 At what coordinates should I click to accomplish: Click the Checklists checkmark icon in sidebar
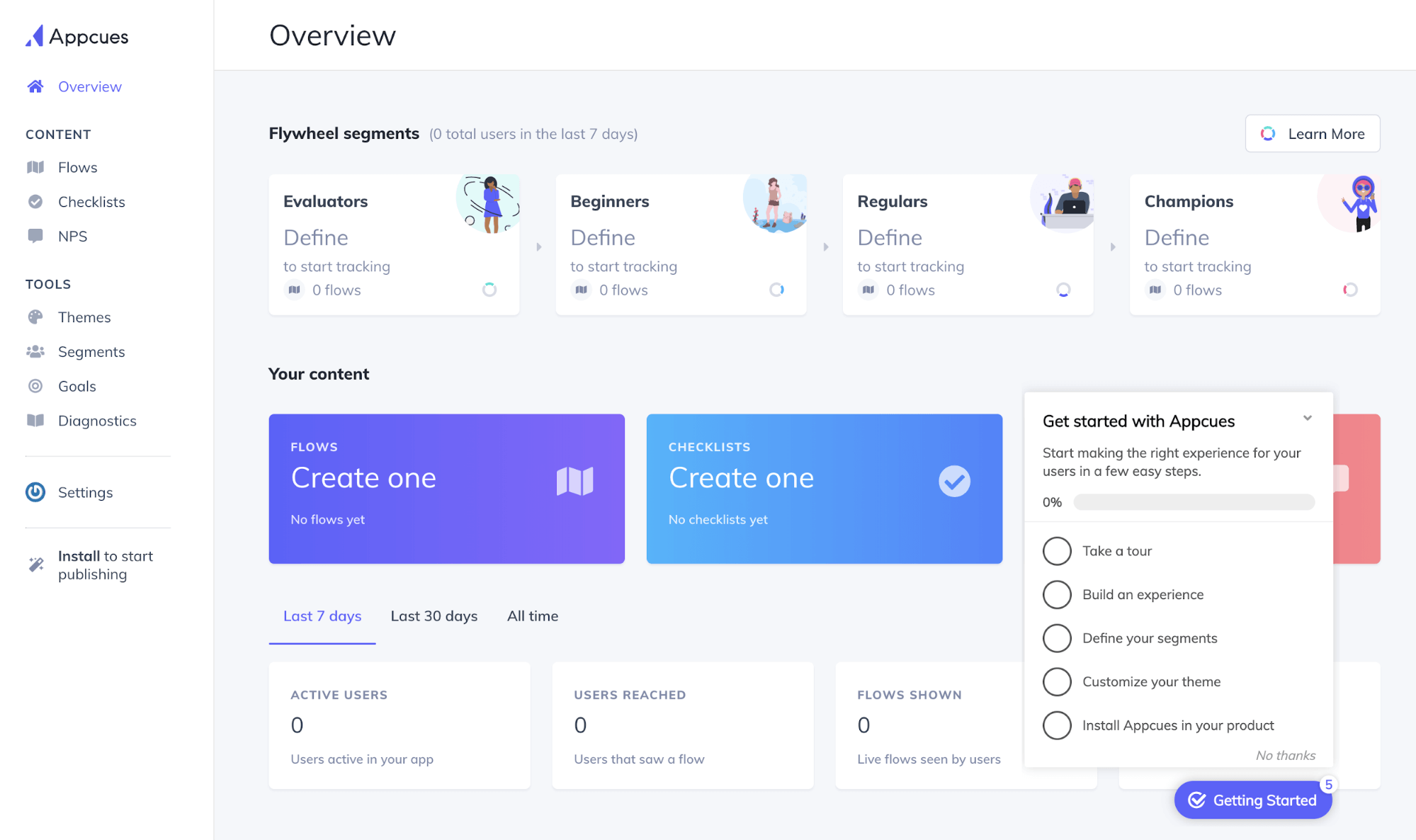pyautogui.click(x=35, y=202)
